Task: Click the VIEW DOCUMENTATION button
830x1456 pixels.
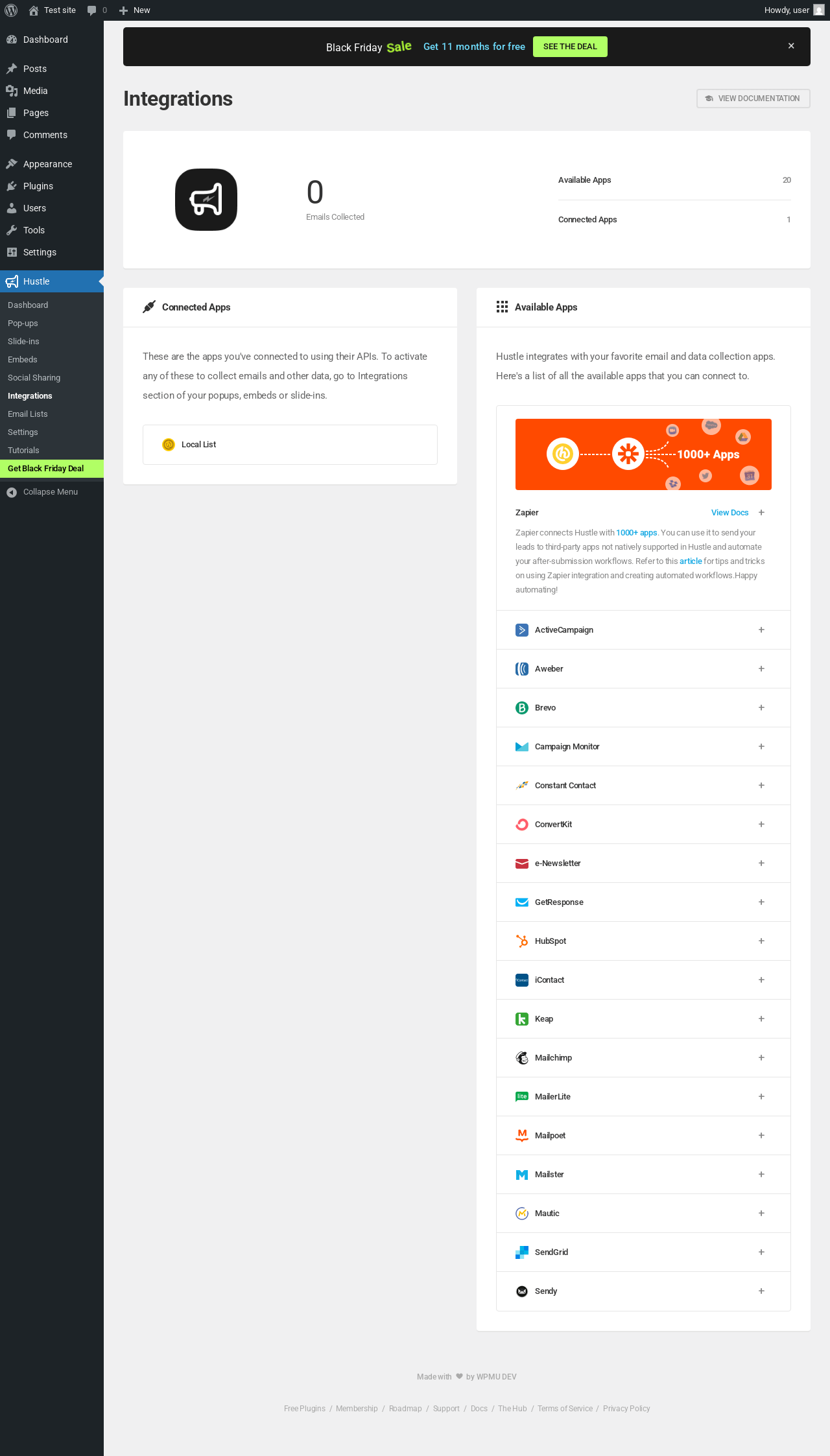Action: point(753,99)
